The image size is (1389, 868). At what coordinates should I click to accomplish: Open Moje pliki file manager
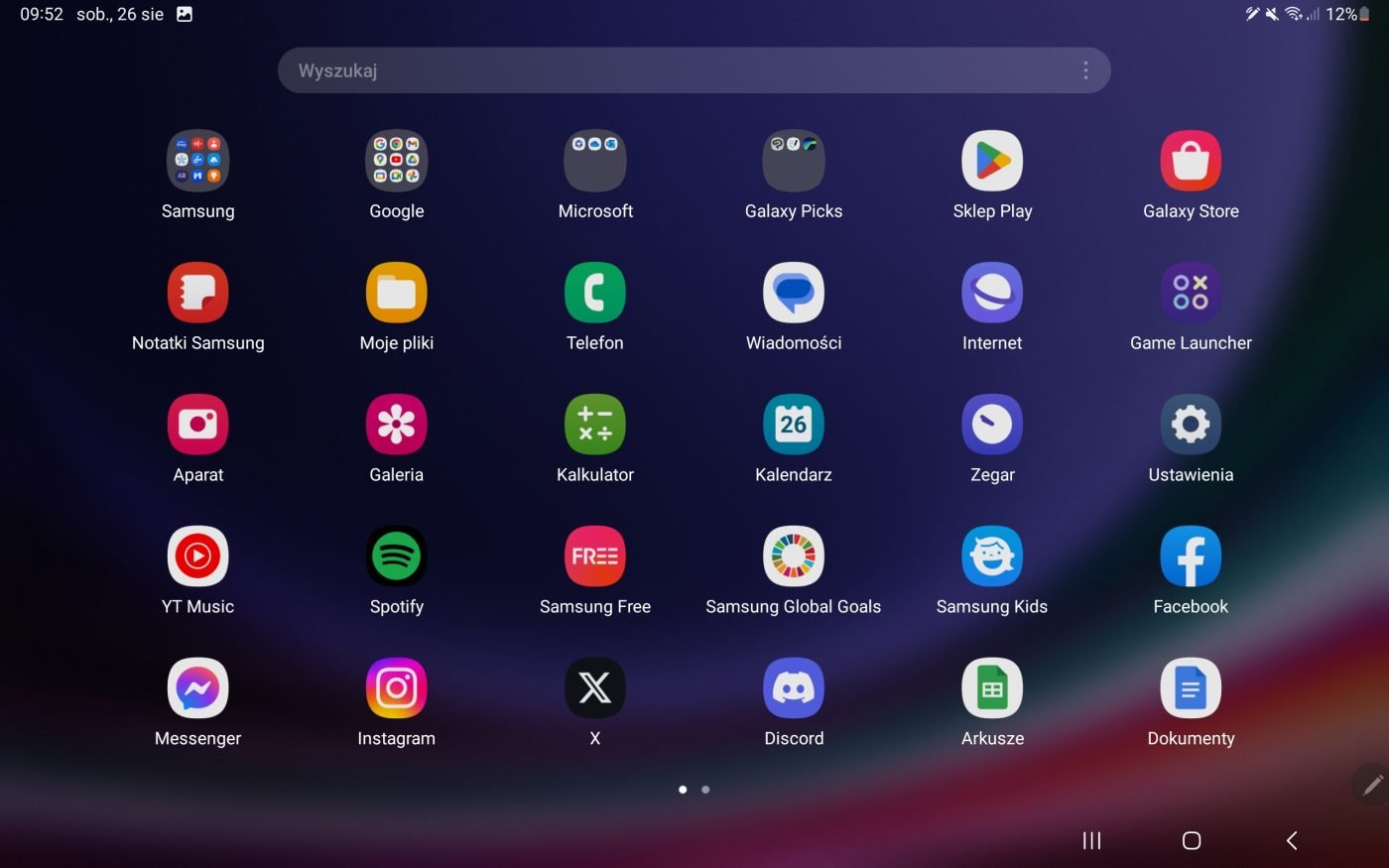(x=396, y=293)
